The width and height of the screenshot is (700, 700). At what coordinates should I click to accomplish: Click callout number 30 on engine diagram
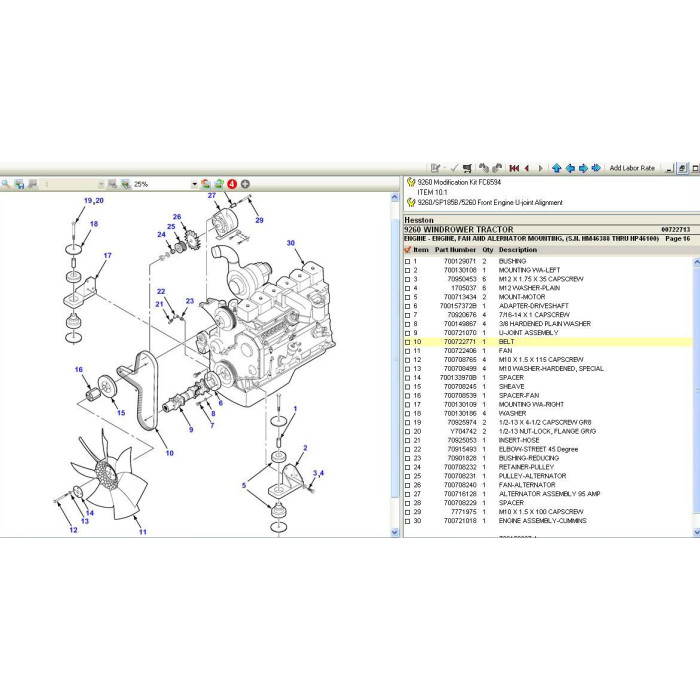click(291, 243)
